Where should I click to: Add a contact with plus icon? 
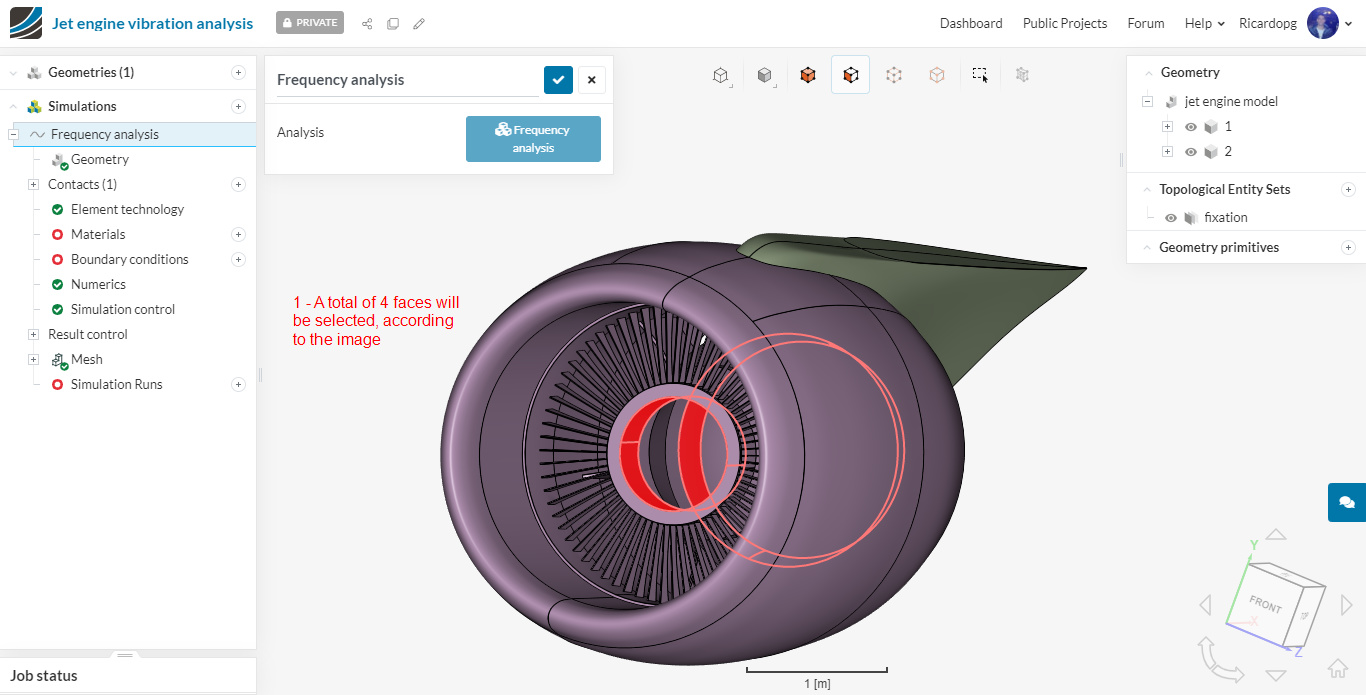tap(238, 184)
